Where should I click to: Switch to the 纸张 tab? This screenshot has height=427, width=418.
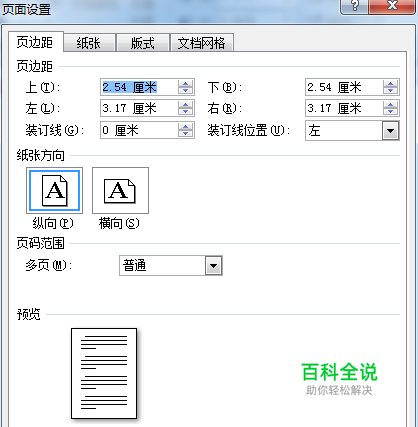click(89, 42)
